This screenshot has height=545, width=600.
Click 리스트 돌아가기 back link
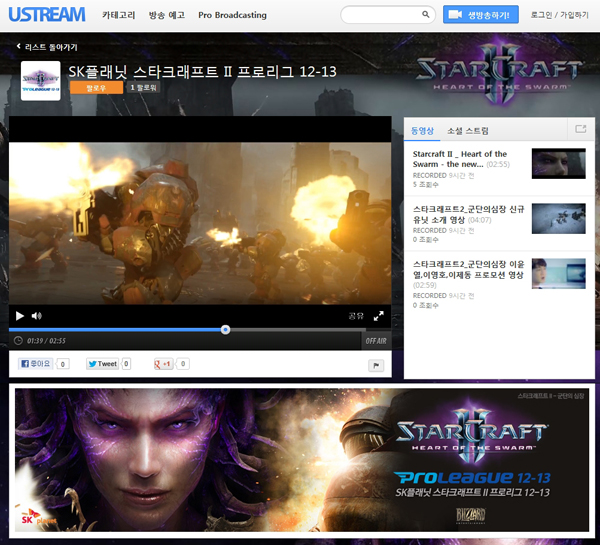click(46, 47)
